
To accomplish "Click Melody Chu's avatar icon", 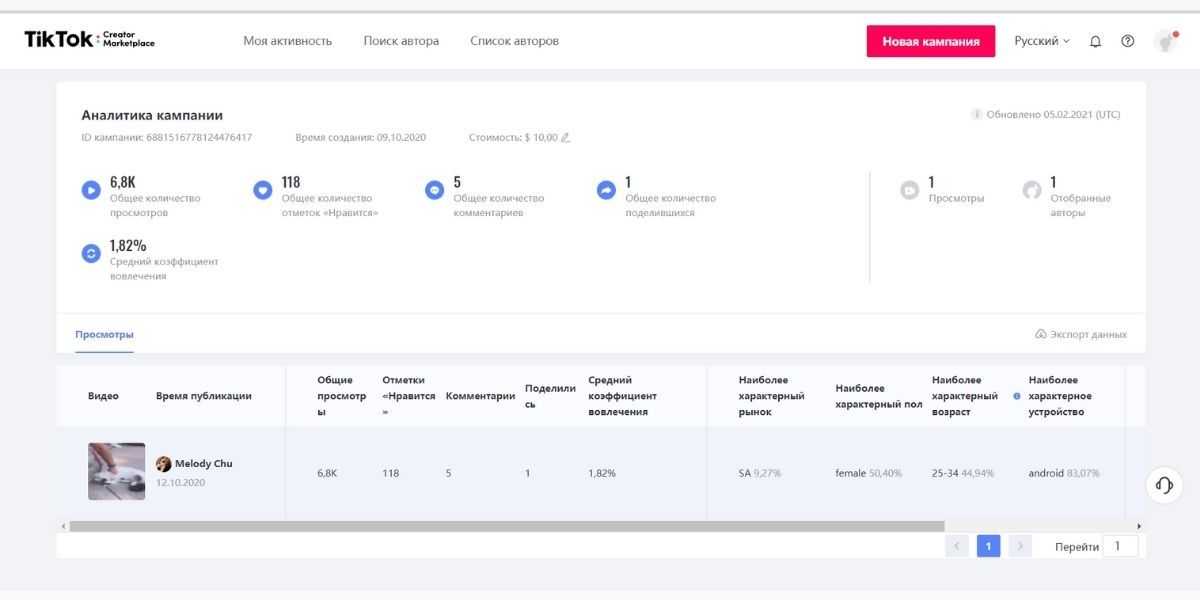I will click(x=164, y=464).
